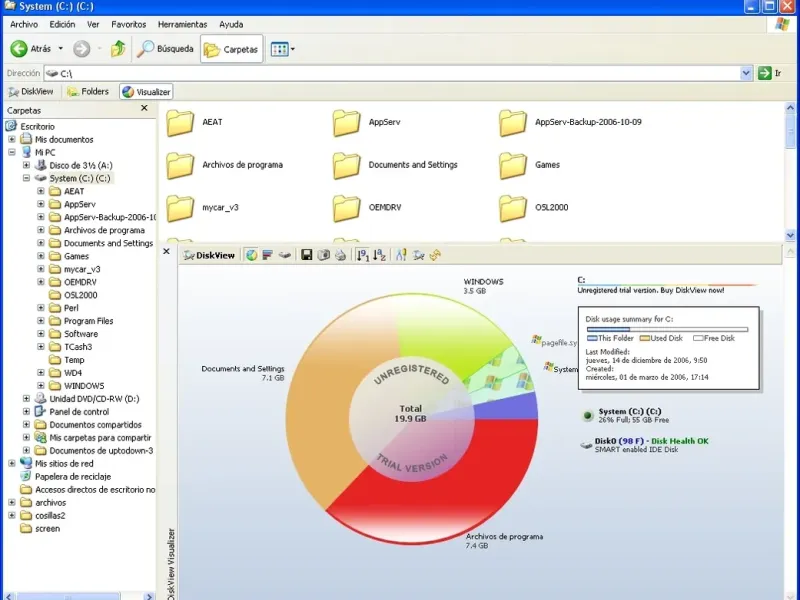Open the address bar dropdown arrow
The height and width of the screenshot is (600, 800).
coord(746,73)
